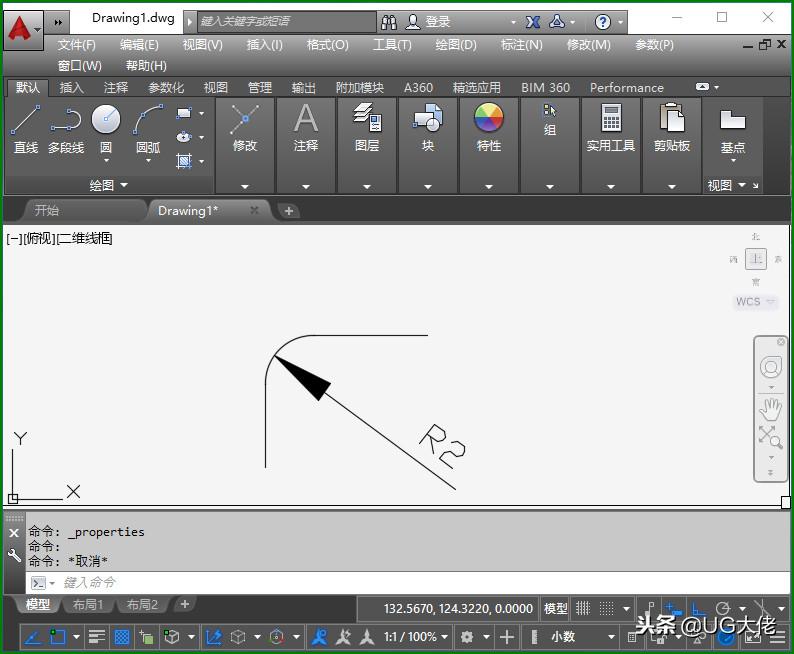Click the 登录 sign-in button
This screenshot has height=654, width=794.
click(437, 21)
